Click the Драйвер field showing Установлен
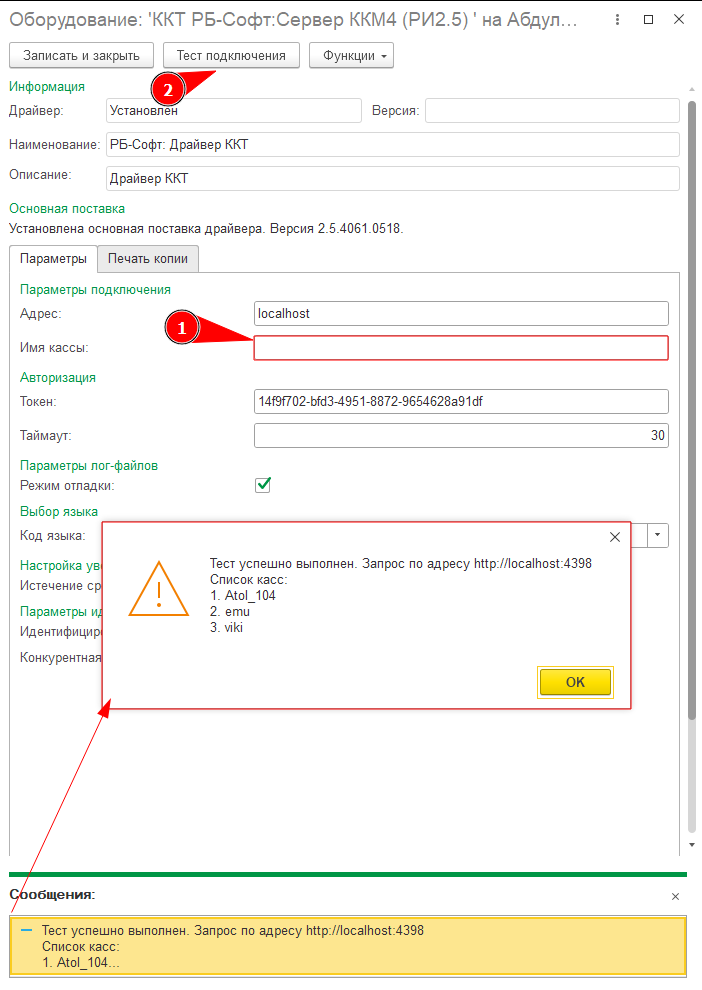702x990 pixels. tap(234, 110)
